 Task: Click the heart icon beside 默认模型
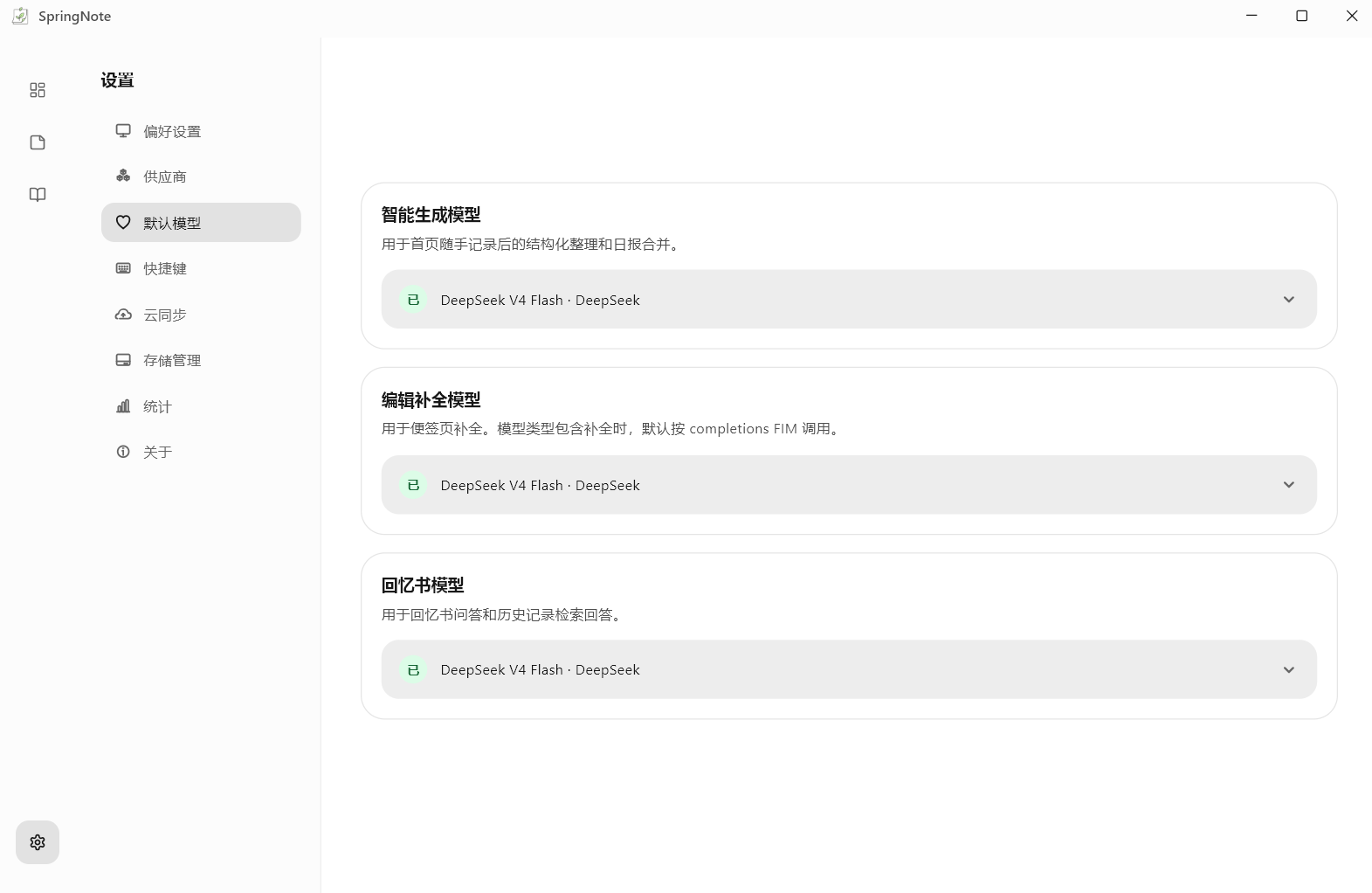123,223
